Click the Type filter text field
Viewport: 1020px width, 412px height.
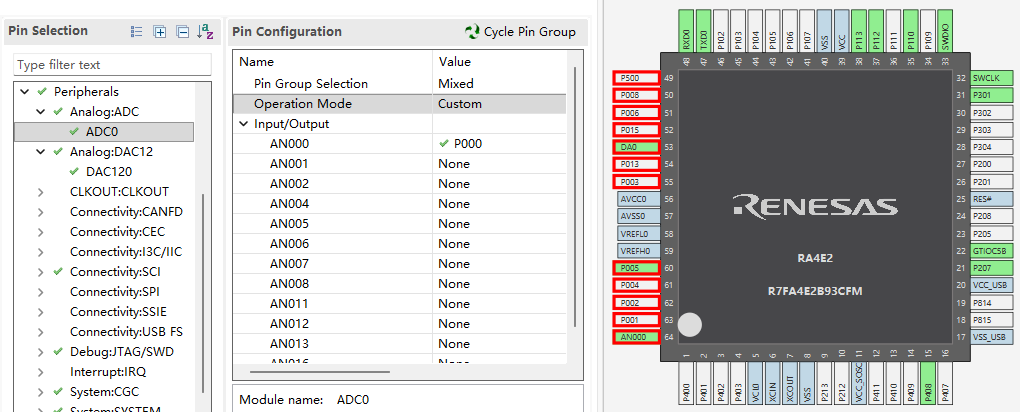tap(112, 65)
